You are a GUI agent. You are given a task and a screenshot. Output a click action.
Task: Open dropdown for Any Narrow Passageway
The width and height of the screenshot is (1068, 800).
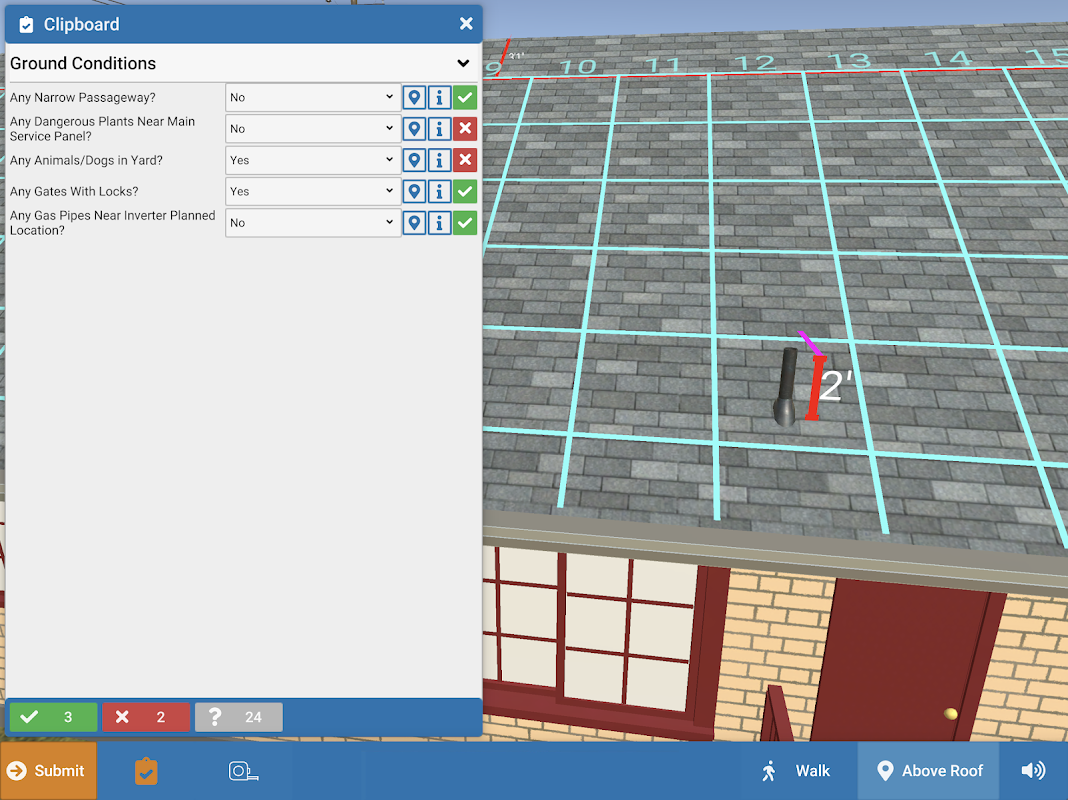click(x=313, y=97)
